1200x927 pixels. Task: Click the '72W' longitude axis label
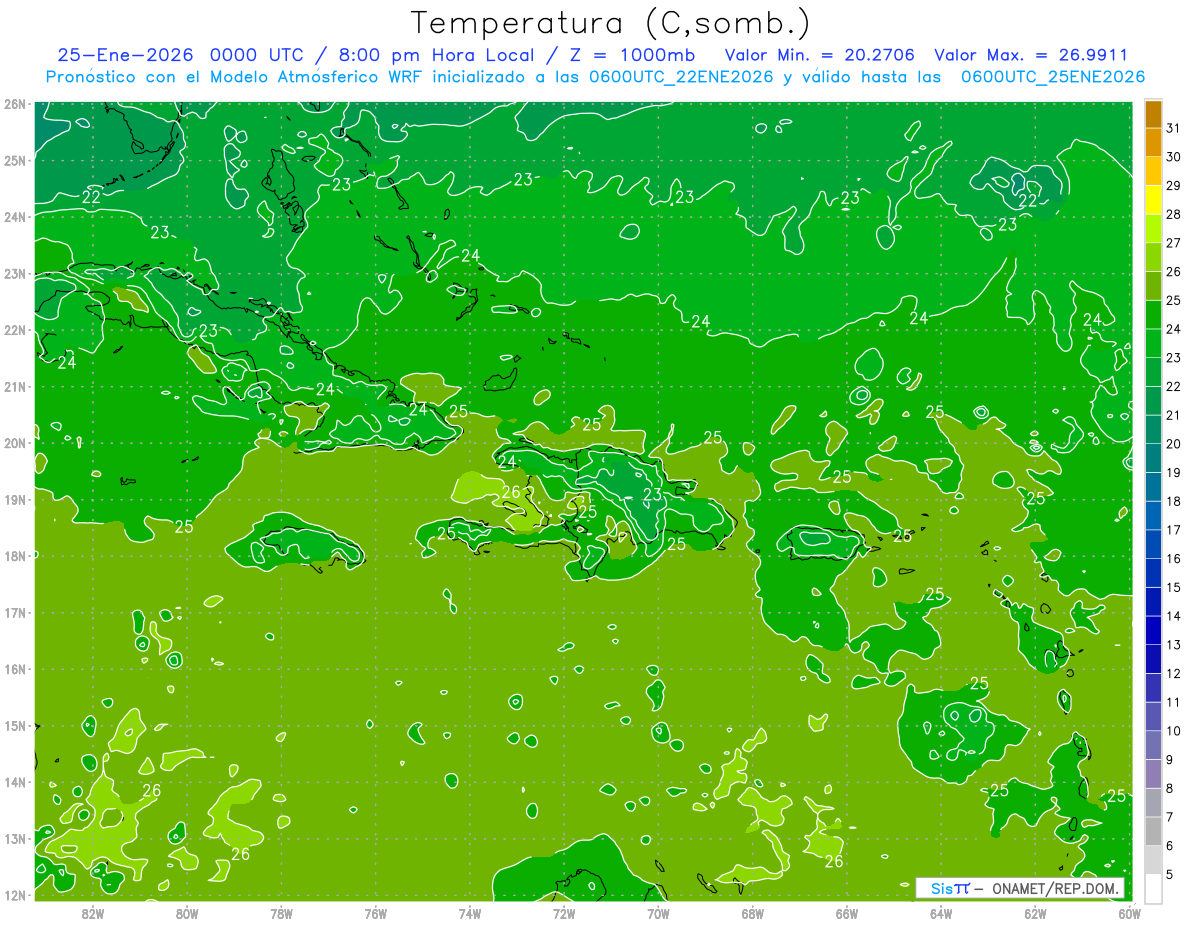pos(564,913)
